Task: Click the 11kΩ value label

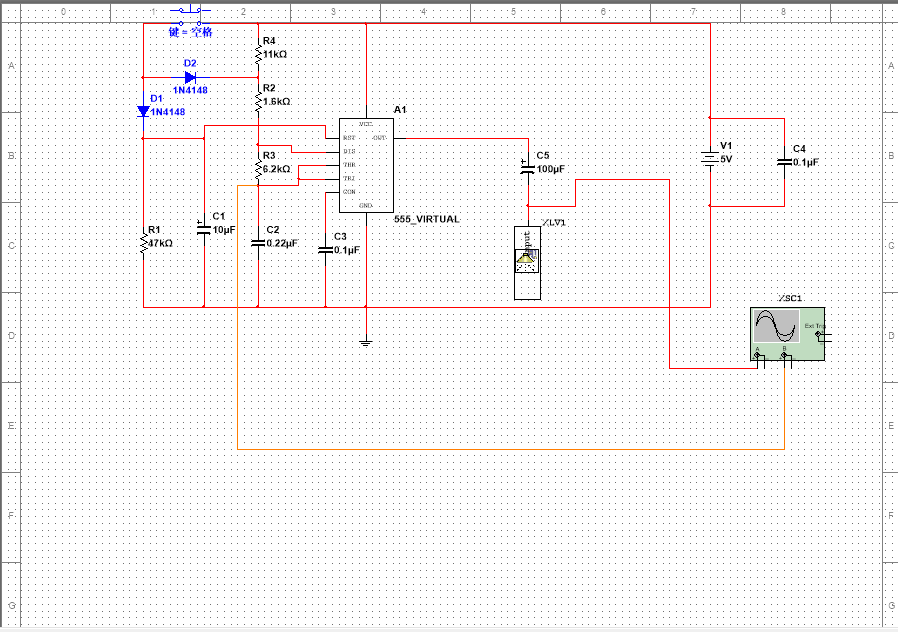Action: pyautogui.click(x=275, y=54)
